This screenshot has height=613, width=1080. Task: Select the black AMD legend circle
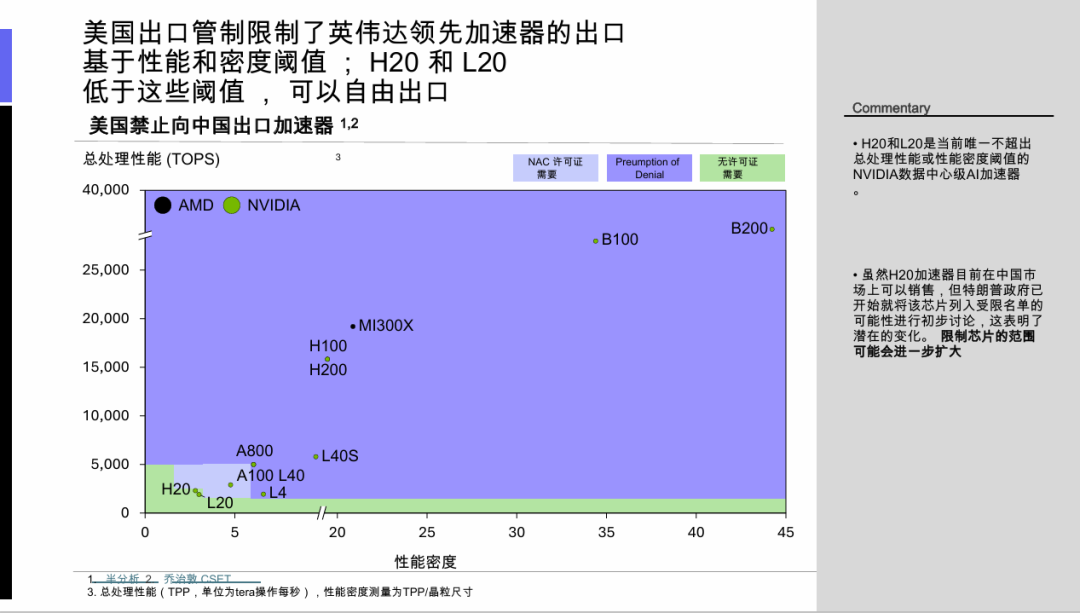point(163,205)
